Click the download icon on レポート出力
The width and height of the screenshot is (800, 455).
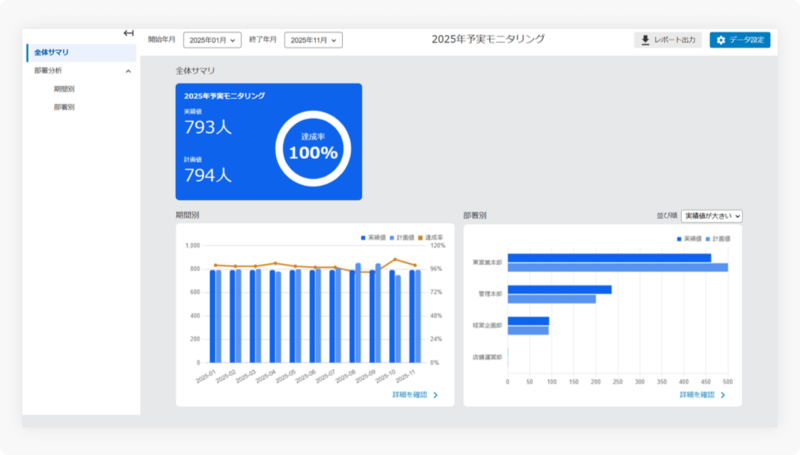pyautogui.click(x=645, y=40)
